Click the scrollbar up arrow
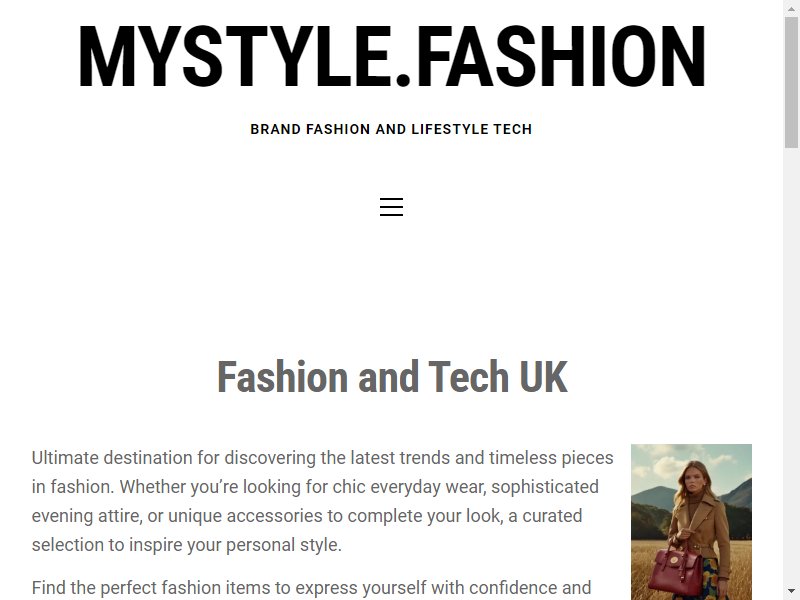This screenshot has height=600, width=800. pyautogui.click(x=791, y=7)
